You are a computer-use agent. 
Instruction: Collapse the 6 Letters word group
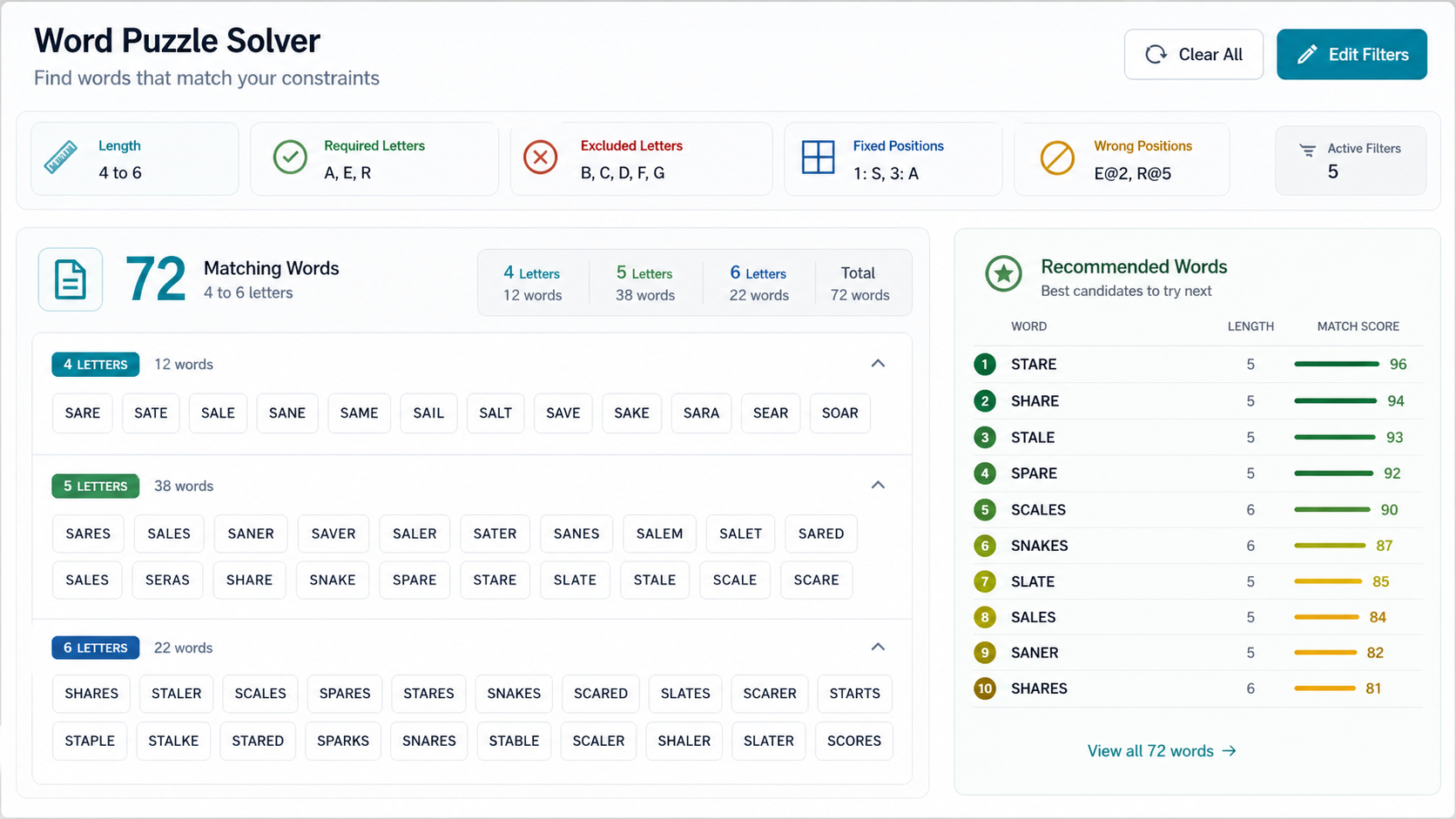click(x=878, y=647)
